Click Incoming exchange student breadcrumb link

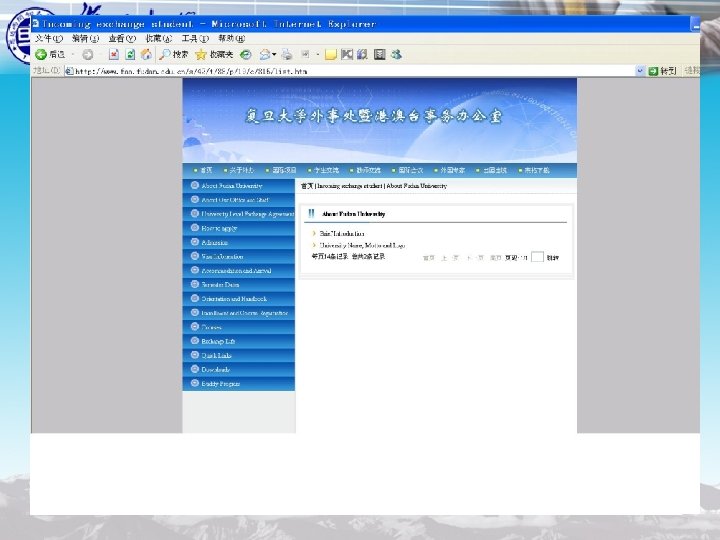pyautogui.click(x=350, y=186)
